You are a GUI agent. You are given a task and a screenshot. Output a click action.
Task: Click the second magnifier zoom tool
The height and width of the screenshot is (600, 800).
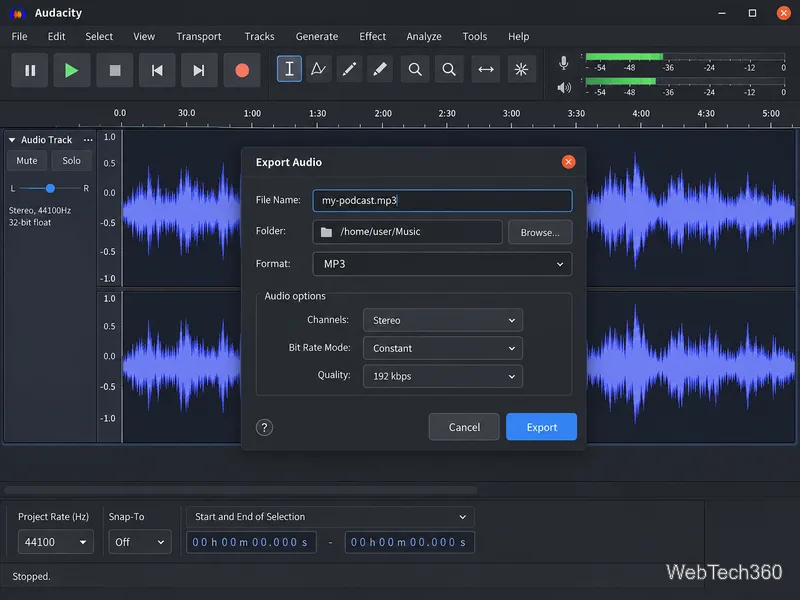[449, 69]
